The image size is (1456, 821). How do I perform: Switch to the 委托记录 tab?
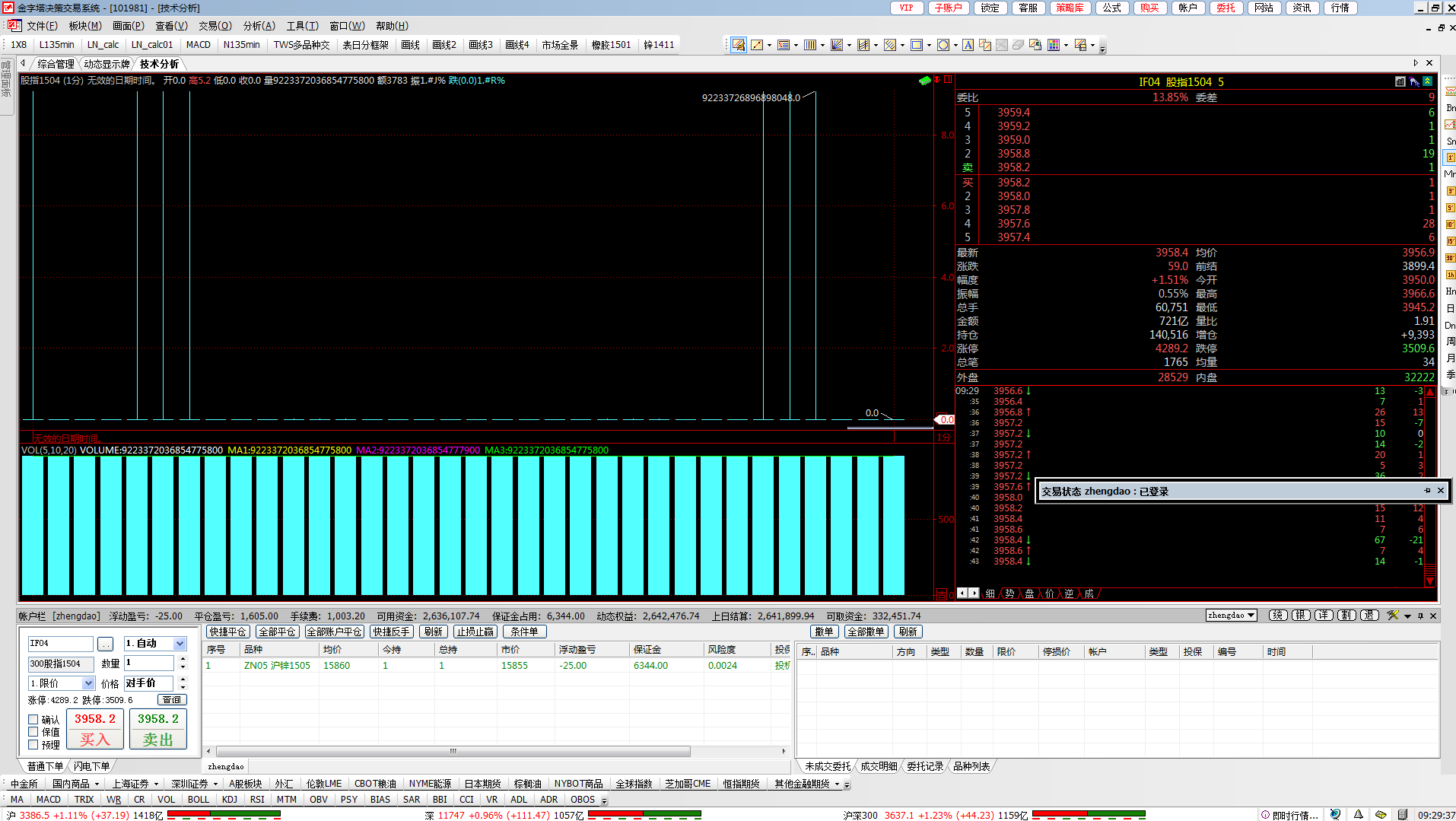(x=924, y=766)
